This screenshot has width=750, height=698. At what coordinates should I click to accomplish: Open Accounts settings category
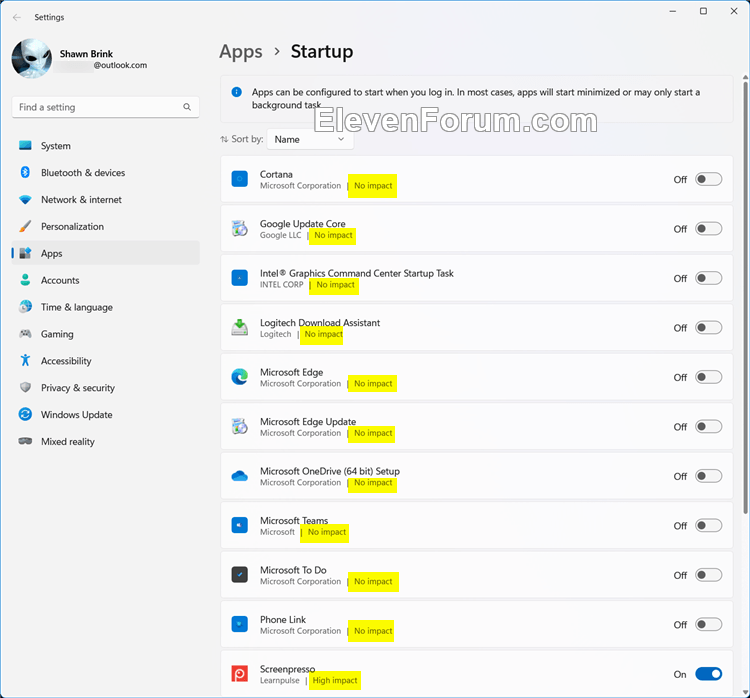(x=105, y=280)
